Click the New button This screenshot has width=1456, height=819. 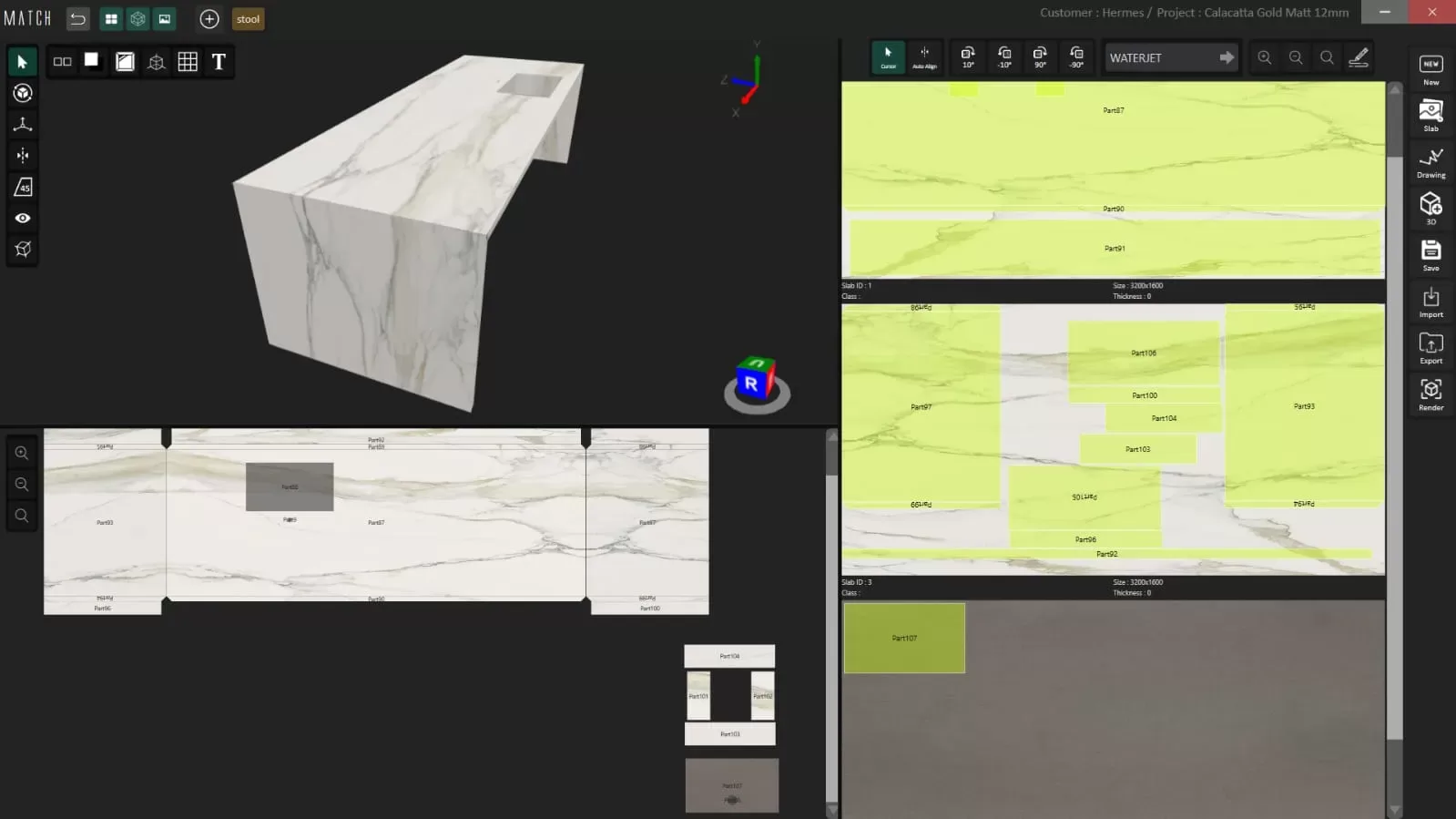[x=1431, y=69]
